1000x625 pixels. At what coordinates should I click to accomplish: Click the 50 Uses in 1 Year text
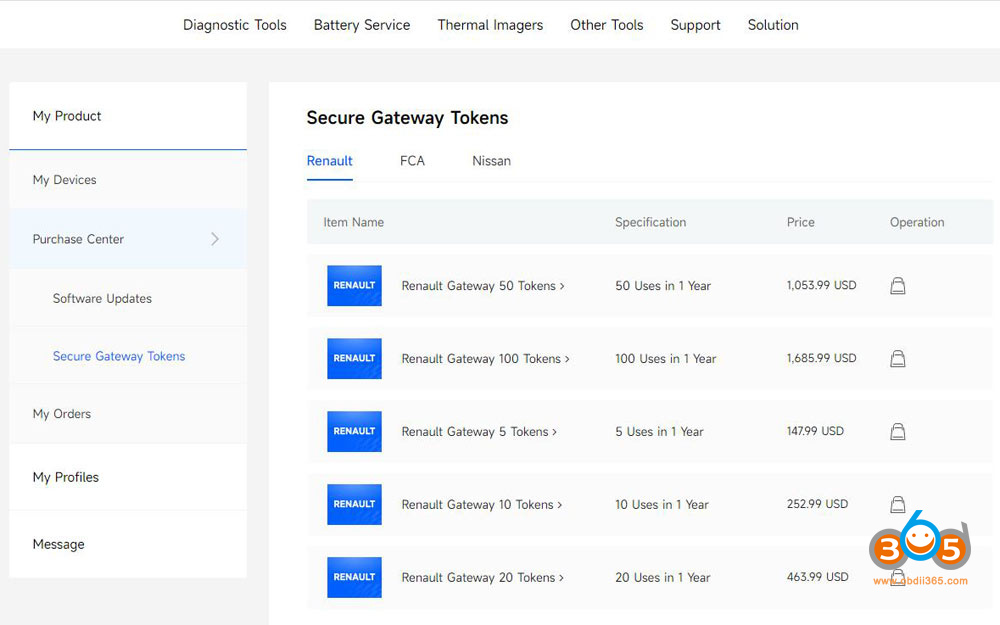663,286
